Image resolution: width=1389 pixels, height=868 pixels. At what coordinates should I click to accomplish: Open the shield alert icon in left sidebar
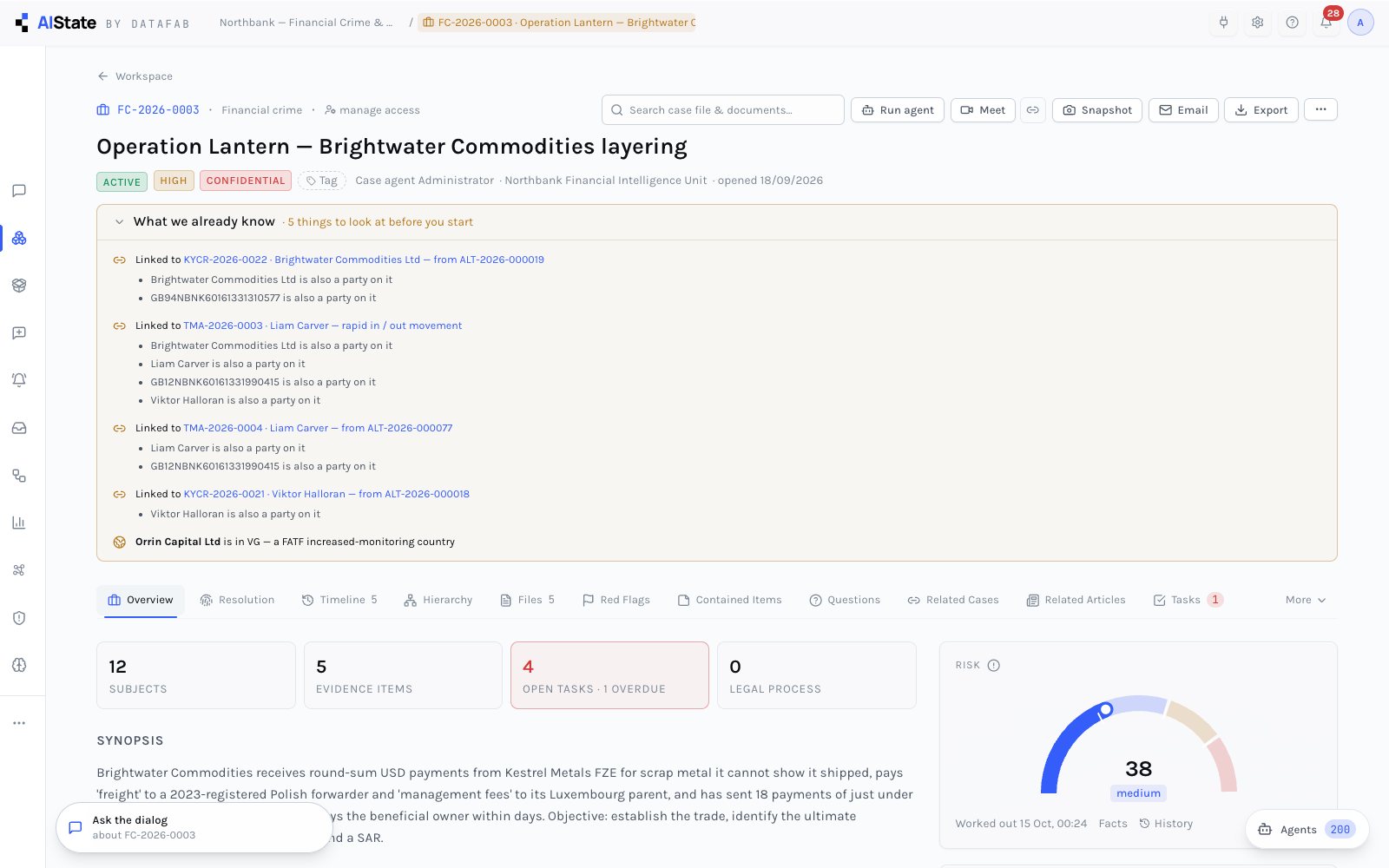[x=19, y=618]
